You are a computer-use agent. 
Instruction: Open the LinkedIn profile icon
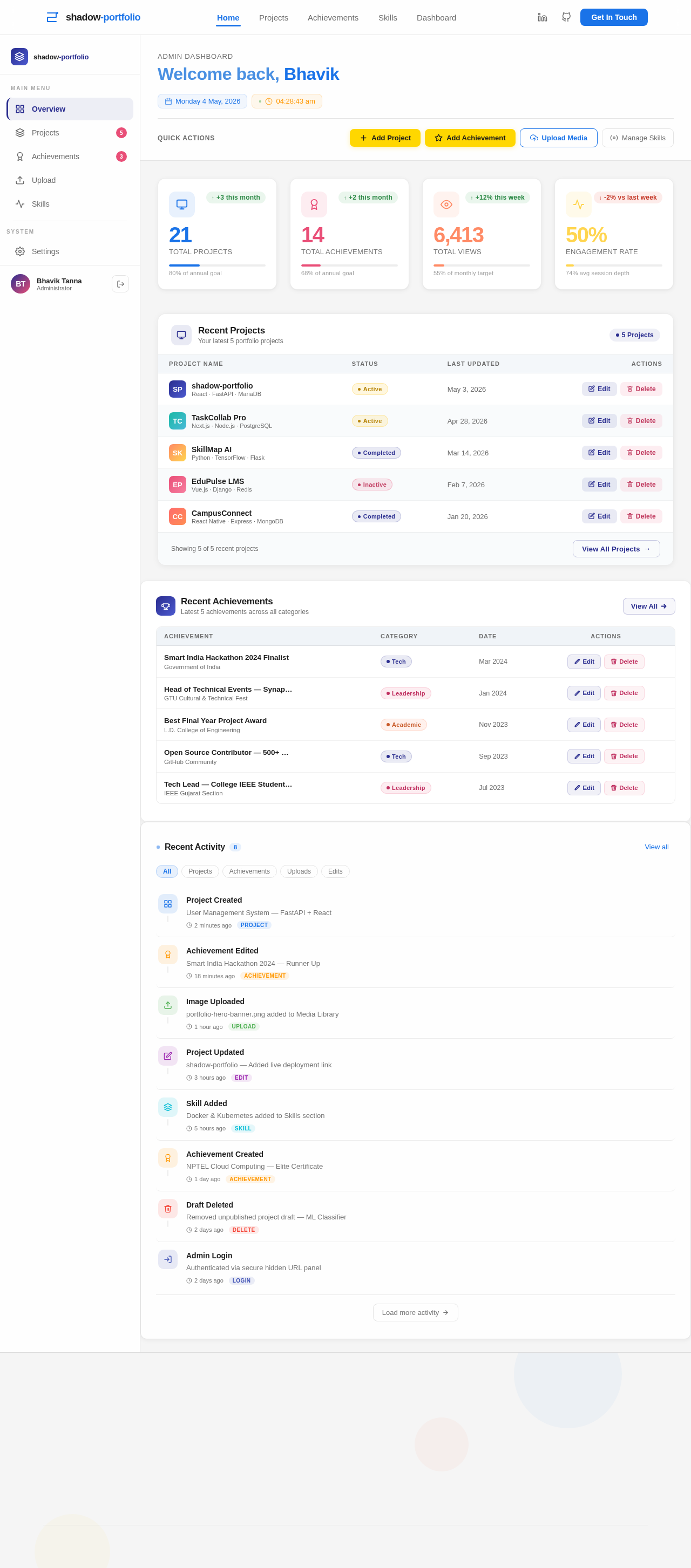coord(542,18)
